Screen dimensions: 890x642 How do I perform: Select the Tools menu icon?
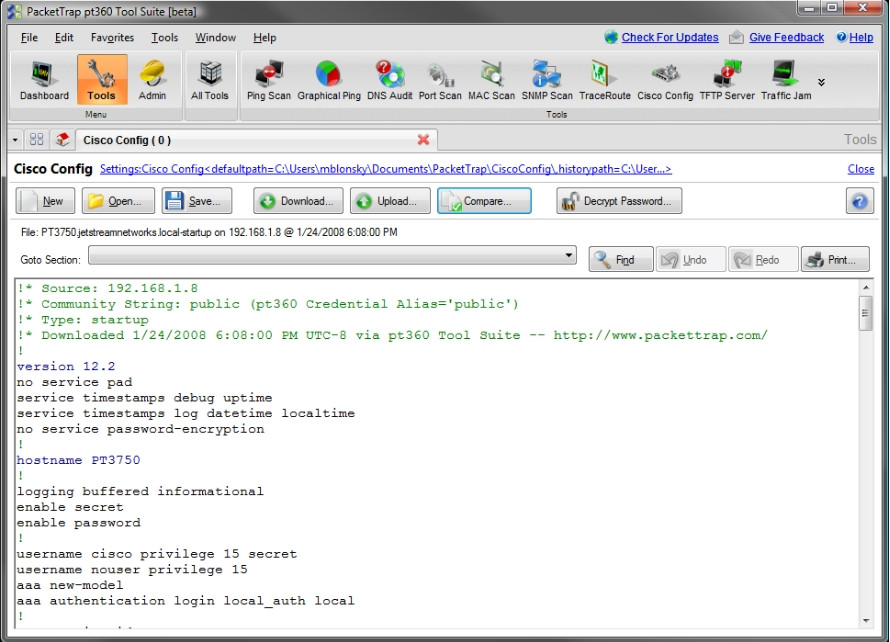click(x=102, y=80)
